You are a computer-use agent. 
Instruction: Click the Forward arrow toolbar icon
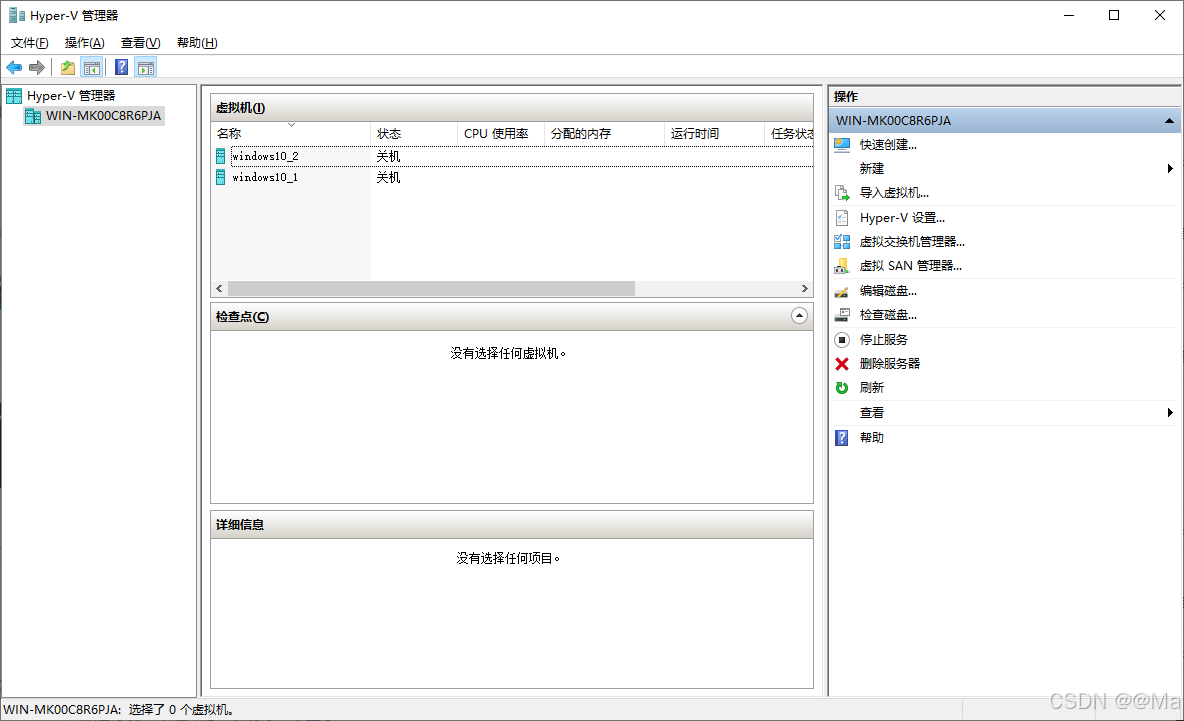click(x=36, y=68)
